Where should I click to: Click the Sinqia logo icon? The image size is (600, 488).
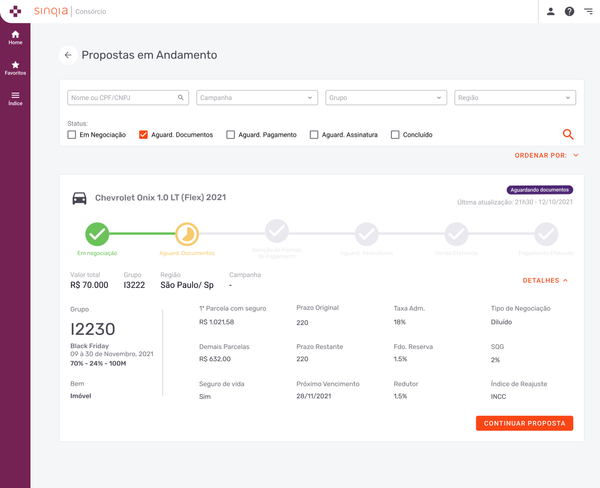click(x=15, y=11)
